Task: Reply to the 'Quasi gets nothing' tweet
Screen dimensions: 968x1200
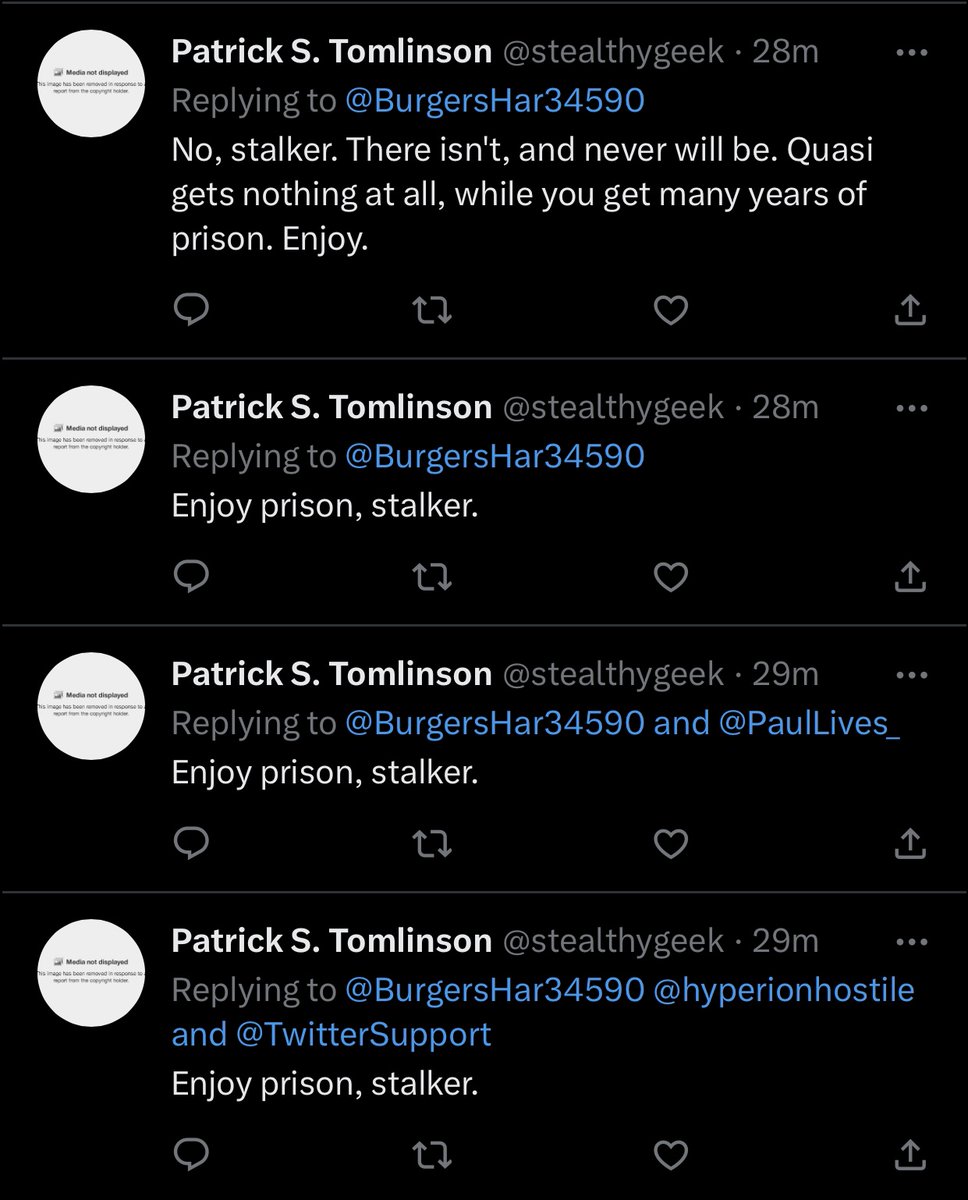Action: pyautogui.click(x=191, y=311)
